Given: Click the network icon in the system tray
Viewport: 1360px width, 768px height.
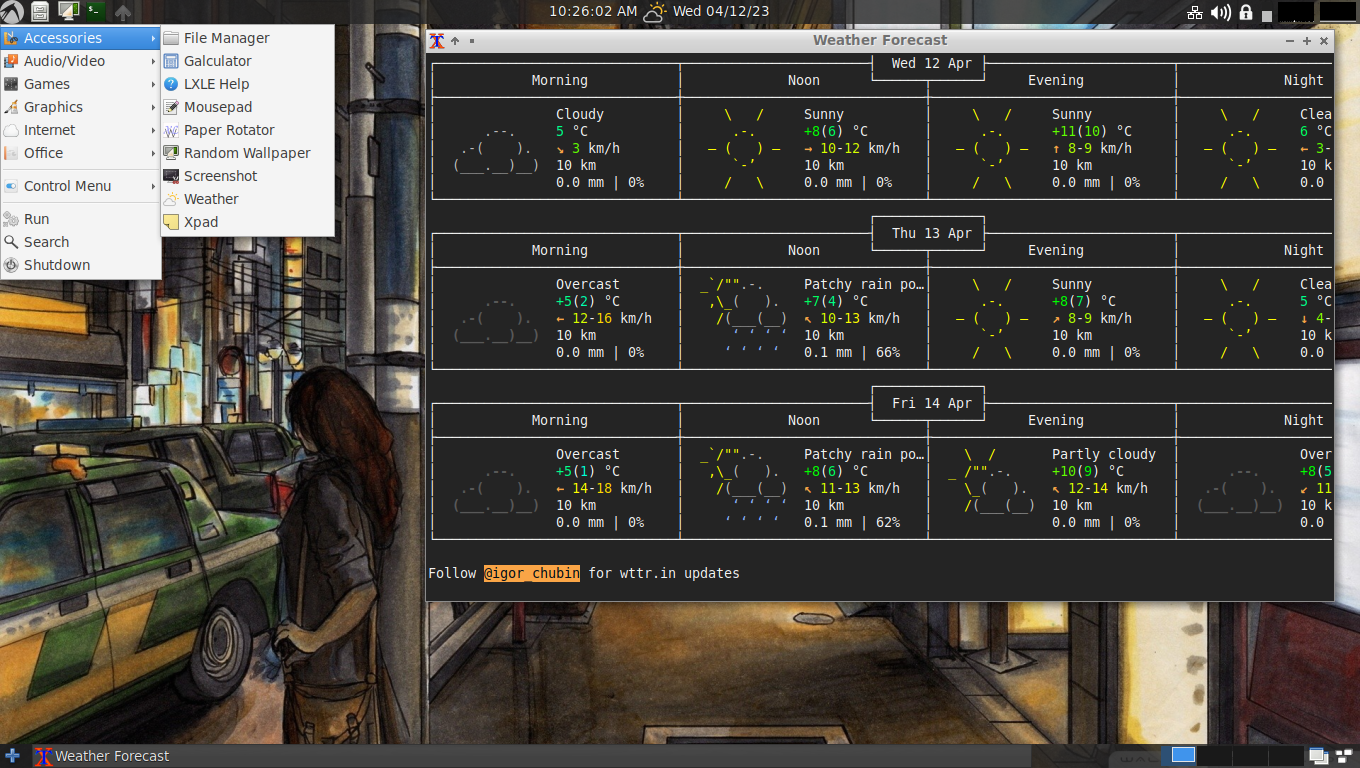Looking at the screenshot, I should [1194, 12].
